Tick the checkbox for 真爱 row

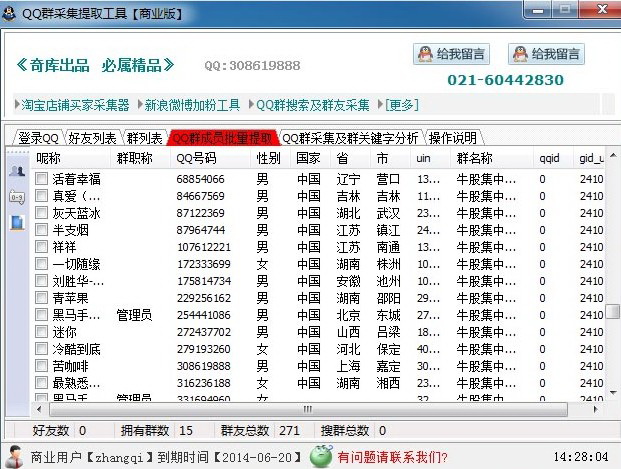pyautogui.click(x=41, y=196)
